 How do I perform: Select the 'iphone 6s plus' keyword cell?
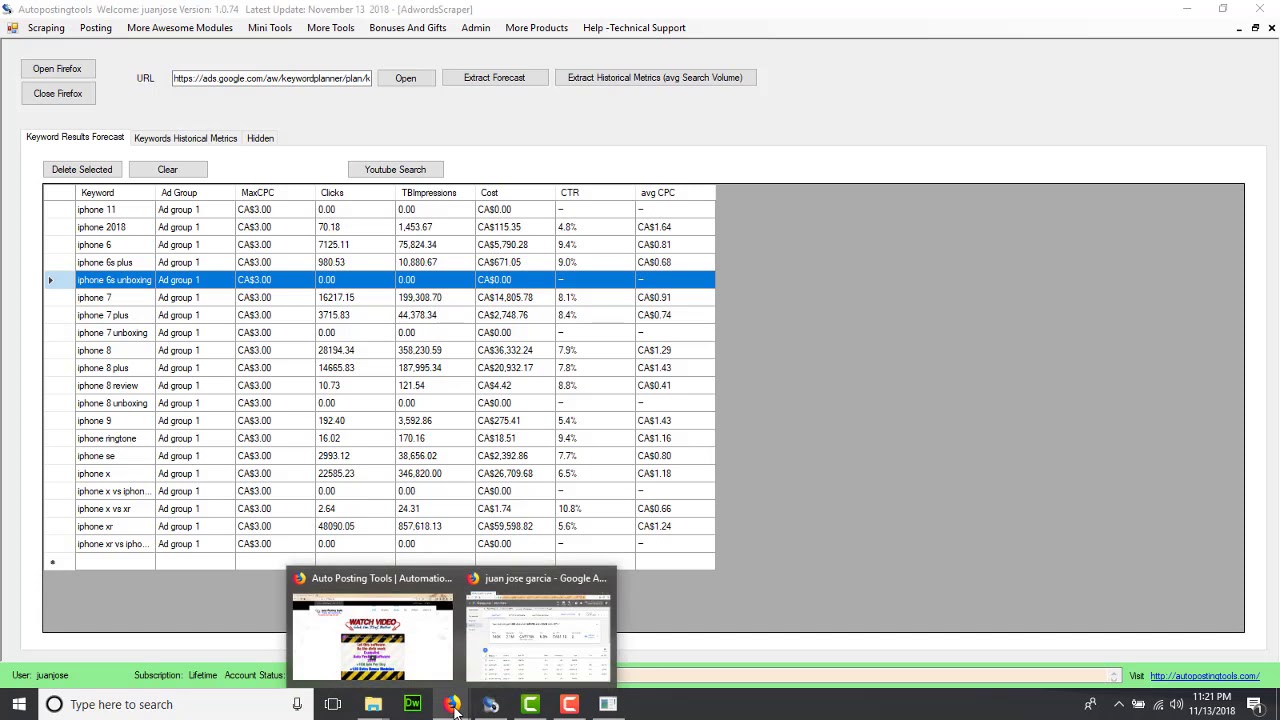coord(115,263)
